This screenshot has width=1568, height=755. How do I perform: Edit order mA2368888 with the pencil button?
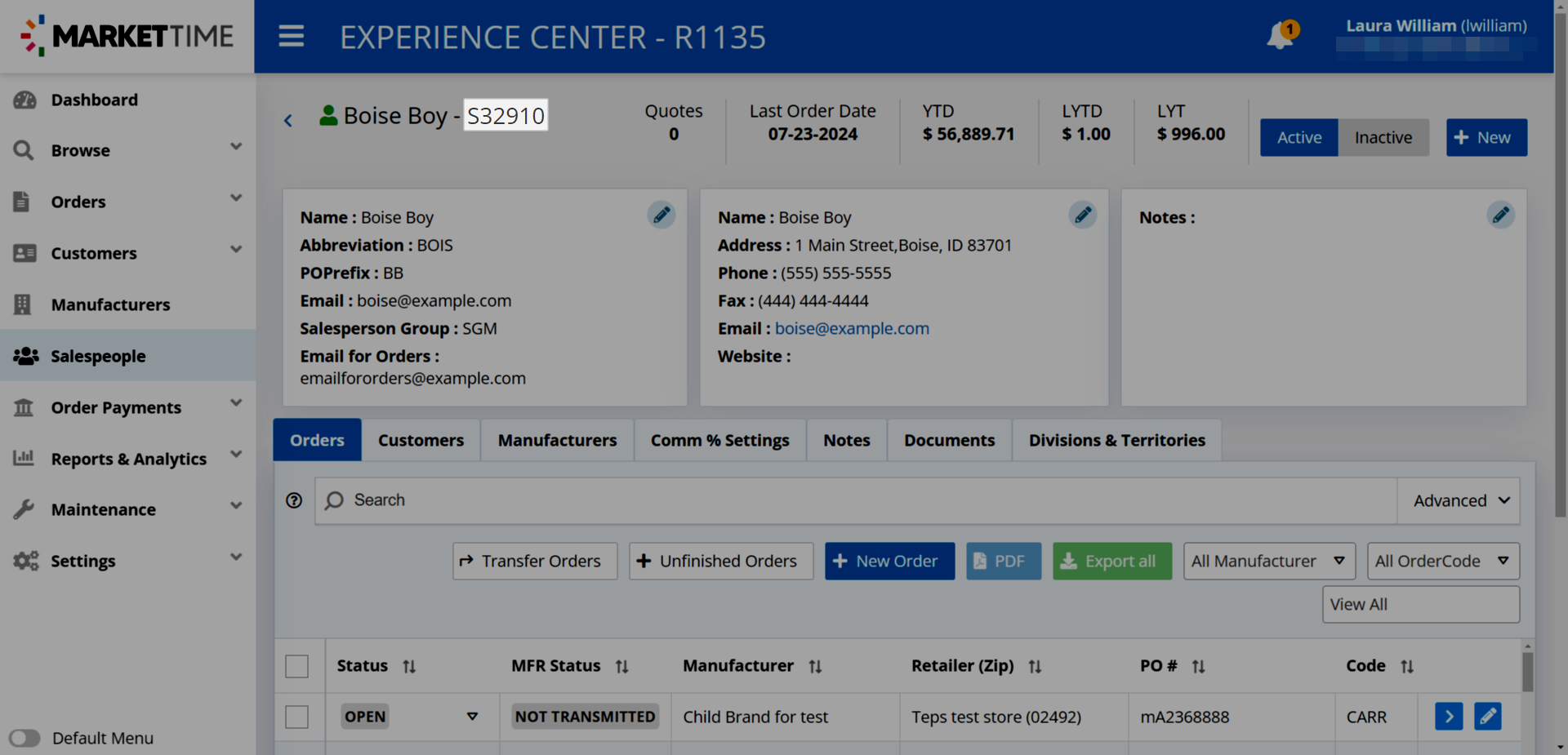click(x=1488, y=717)
